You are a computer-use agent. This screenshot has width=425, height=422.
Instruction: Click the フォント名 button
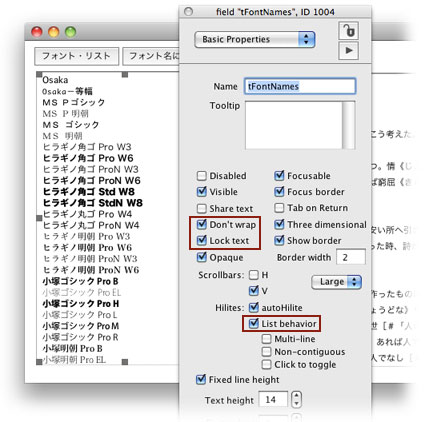pyautogui.click(x=151, y=56)
